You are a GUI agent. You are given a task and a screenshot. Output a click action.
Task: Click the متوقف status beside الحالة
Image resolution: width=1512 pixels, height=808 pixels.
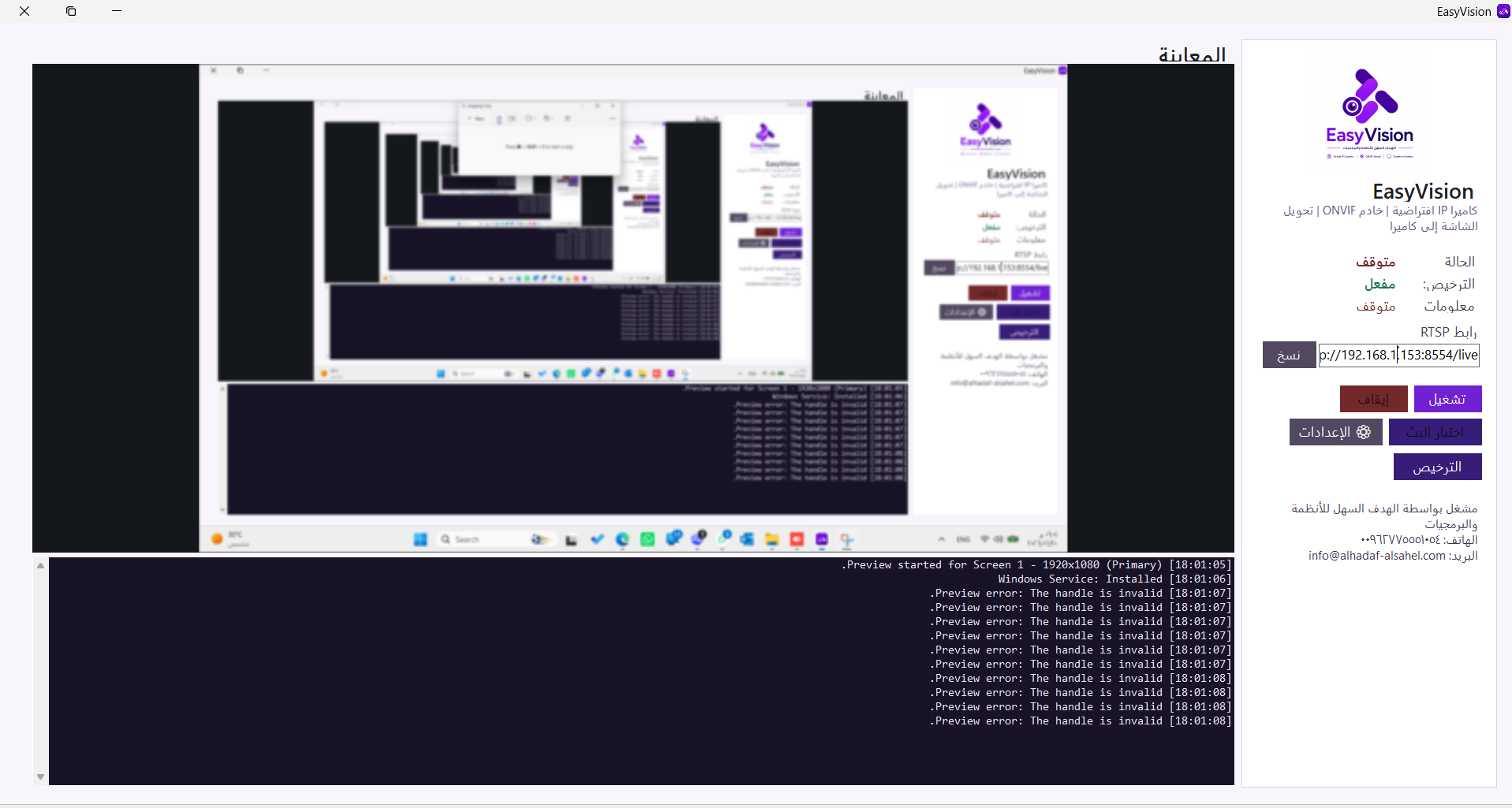coord(1376,262)
